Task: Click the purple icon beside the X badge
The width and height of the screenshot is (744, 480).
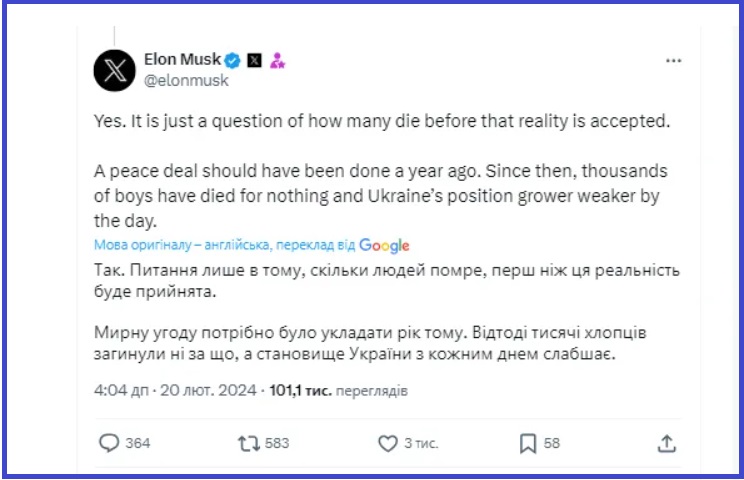Action: (x=277, y=60)
